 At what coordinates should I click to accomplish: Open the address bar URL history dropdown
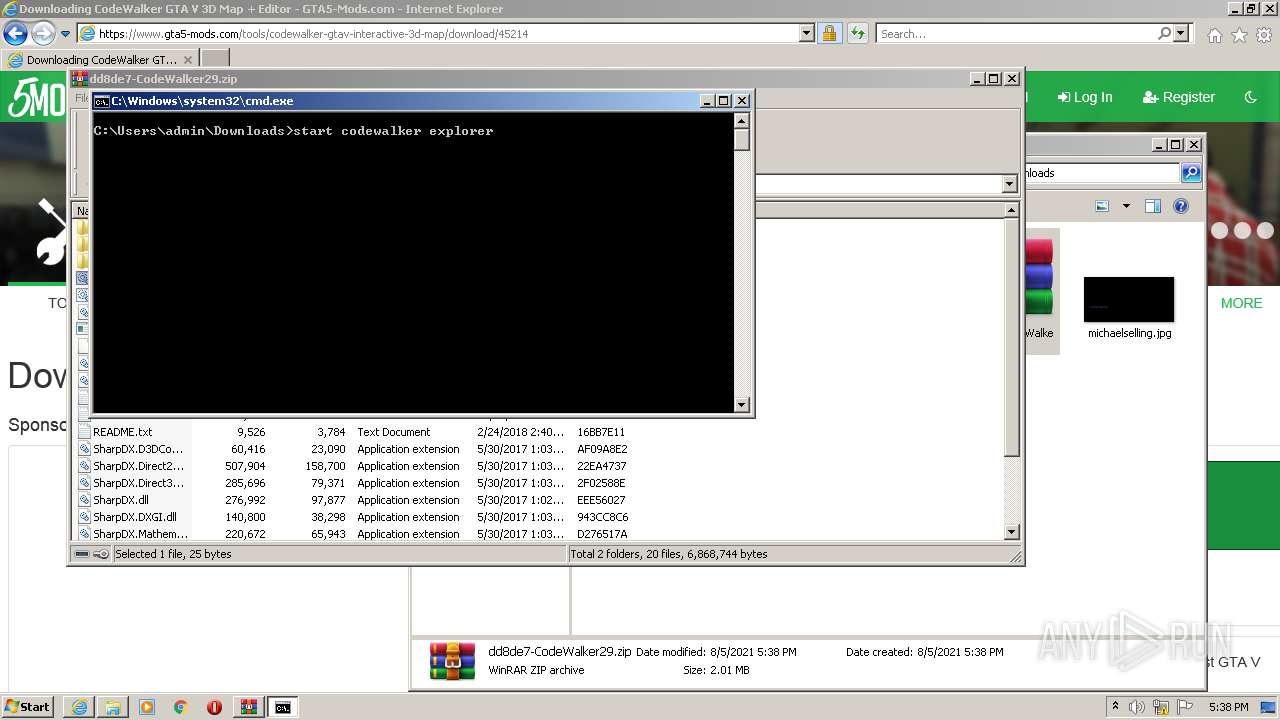tap(807, 33)
